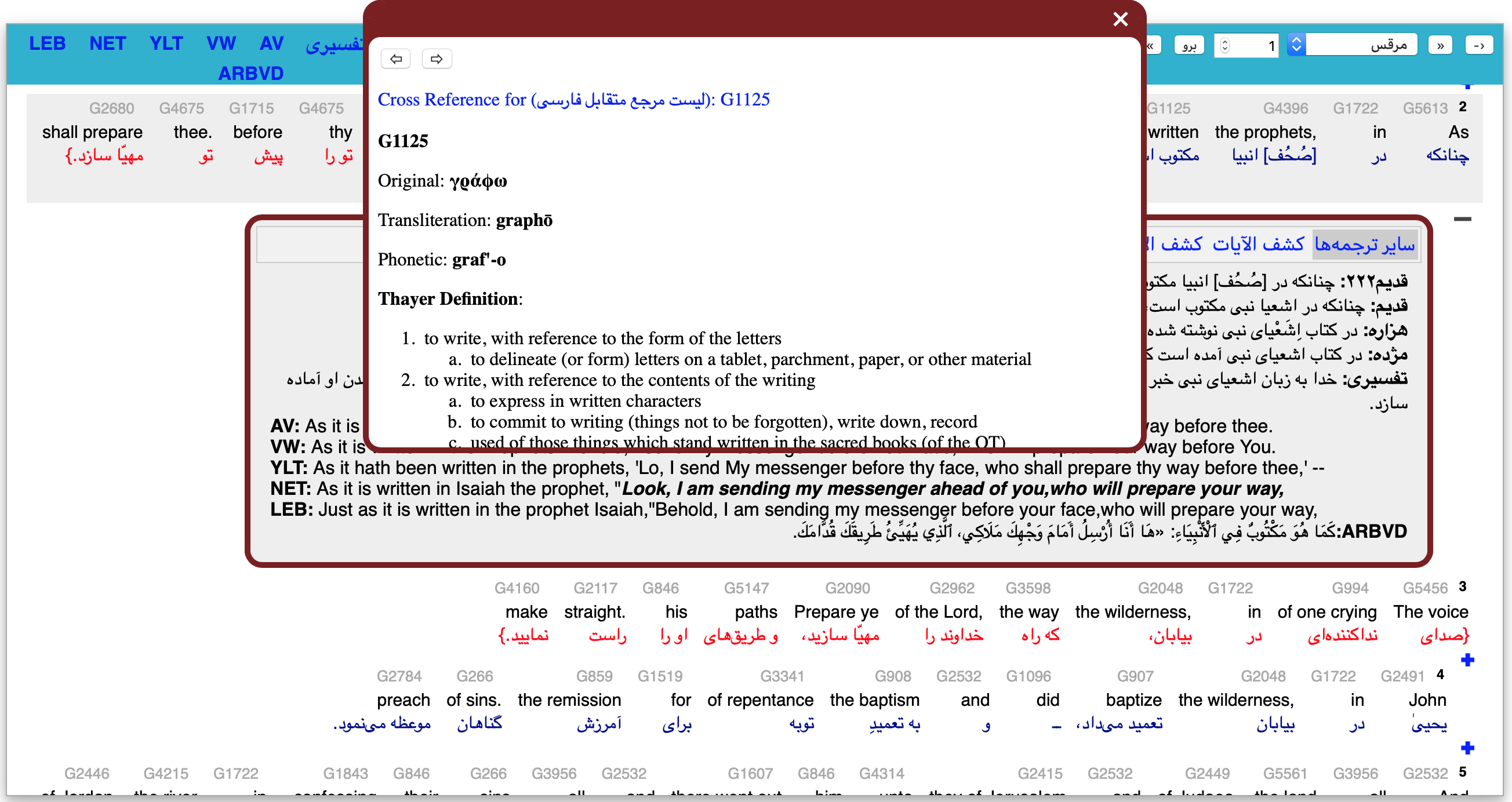This screenshot has height=802, width=1512.
Task: Click Strong's number G908 above 'the baptism'
Action: point(893,676)
